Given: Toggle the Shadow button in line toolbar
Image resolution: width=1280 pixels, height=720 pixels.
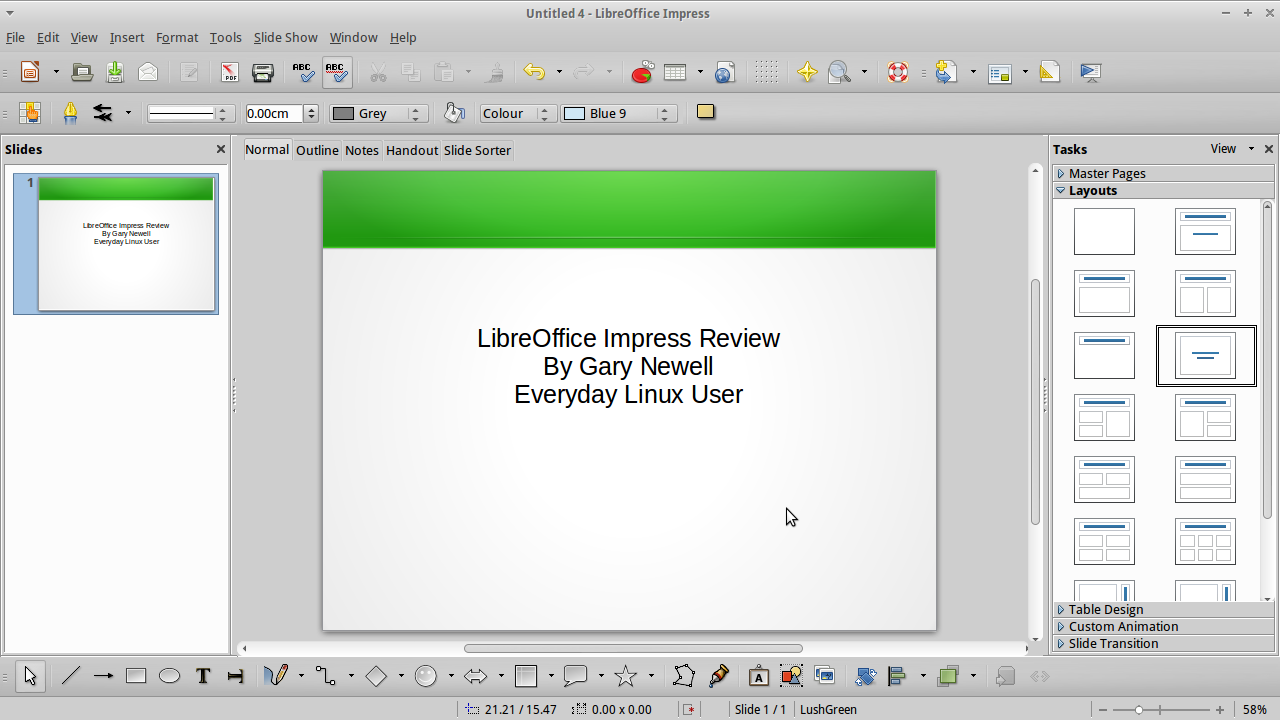Looking at the screenshot, I should click(x=706, y=112).
